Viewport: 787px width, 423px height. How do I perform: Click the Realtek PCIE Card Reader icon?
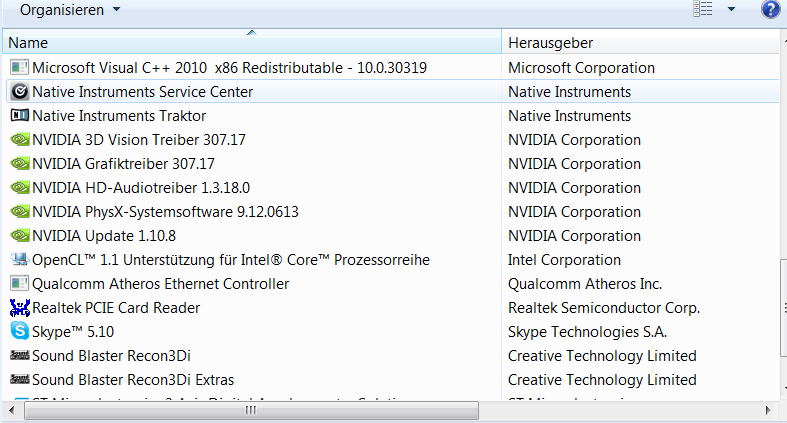tap(20, 308)
